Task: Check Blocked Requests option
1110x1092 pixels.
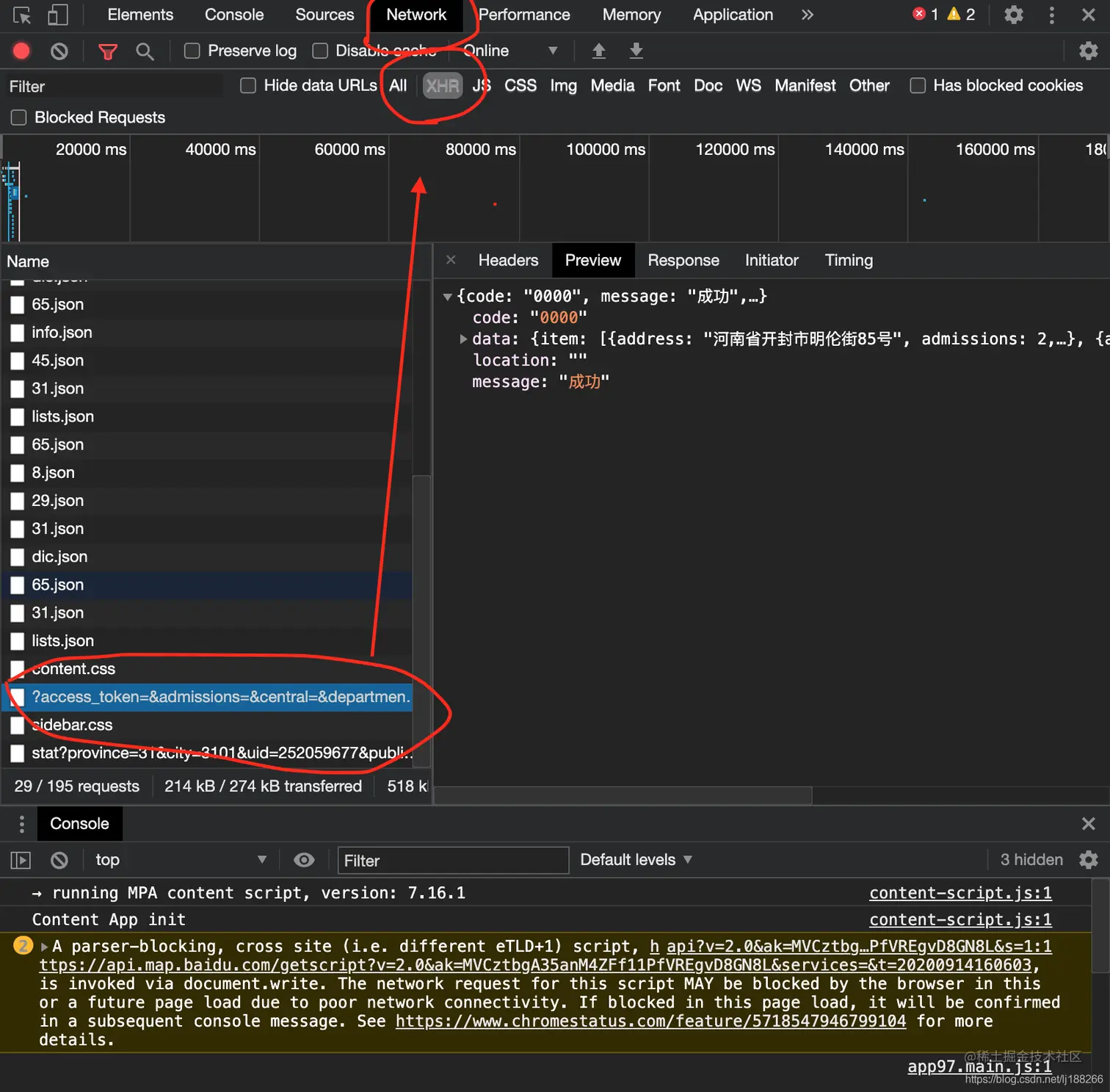Action: point(19,117)
